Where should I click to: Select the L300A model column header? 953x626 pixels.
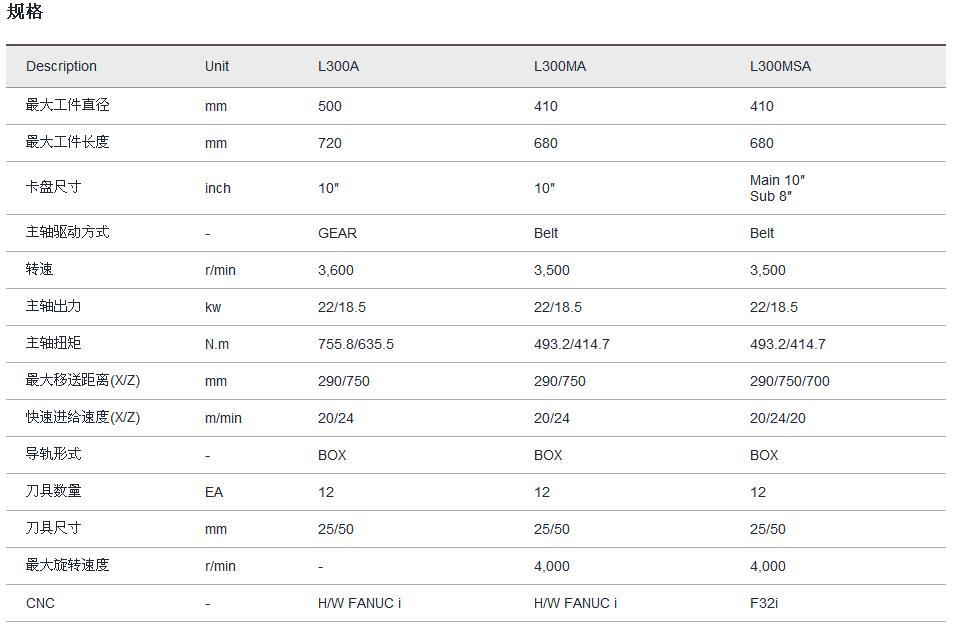point(338,67)
